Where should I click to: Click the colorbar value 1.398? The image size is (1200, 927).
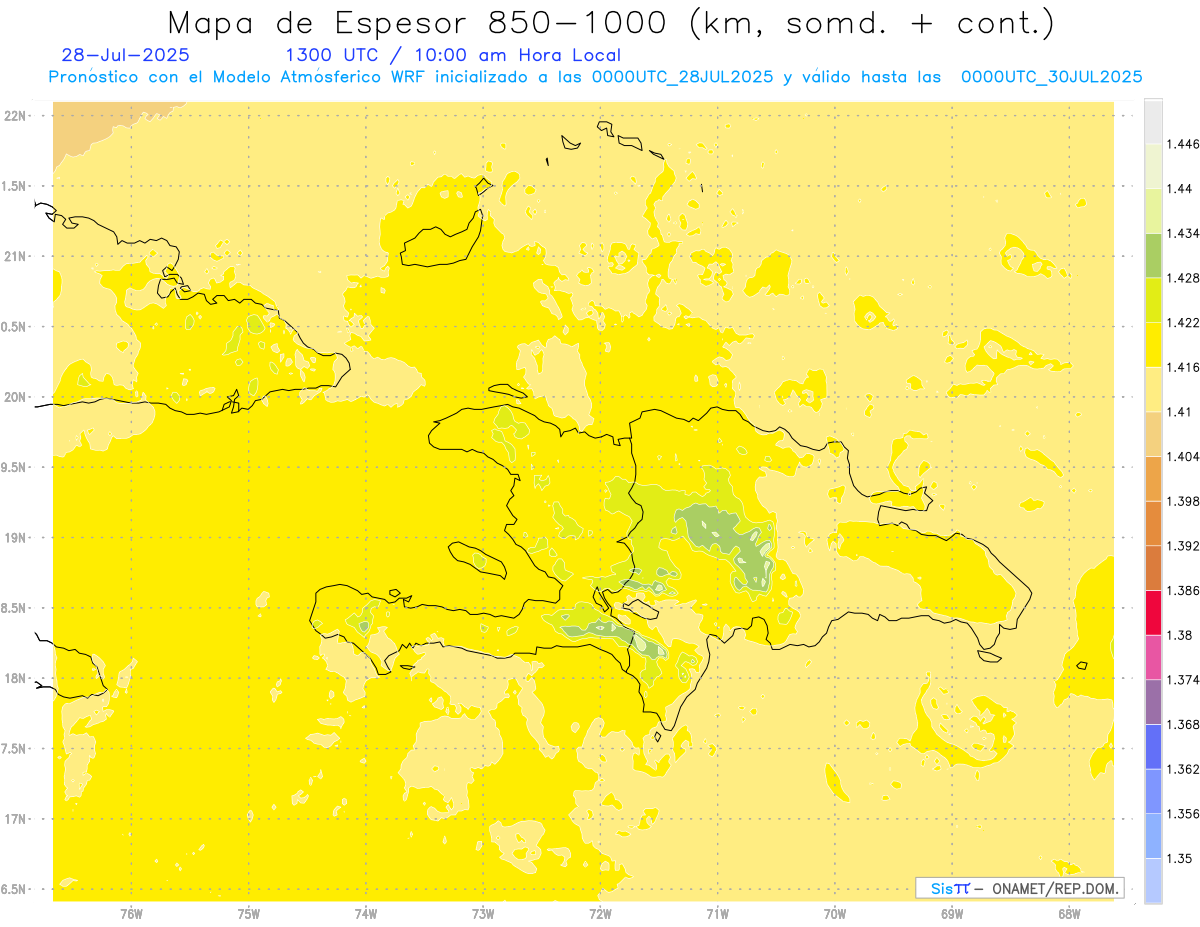[1183, 501]
